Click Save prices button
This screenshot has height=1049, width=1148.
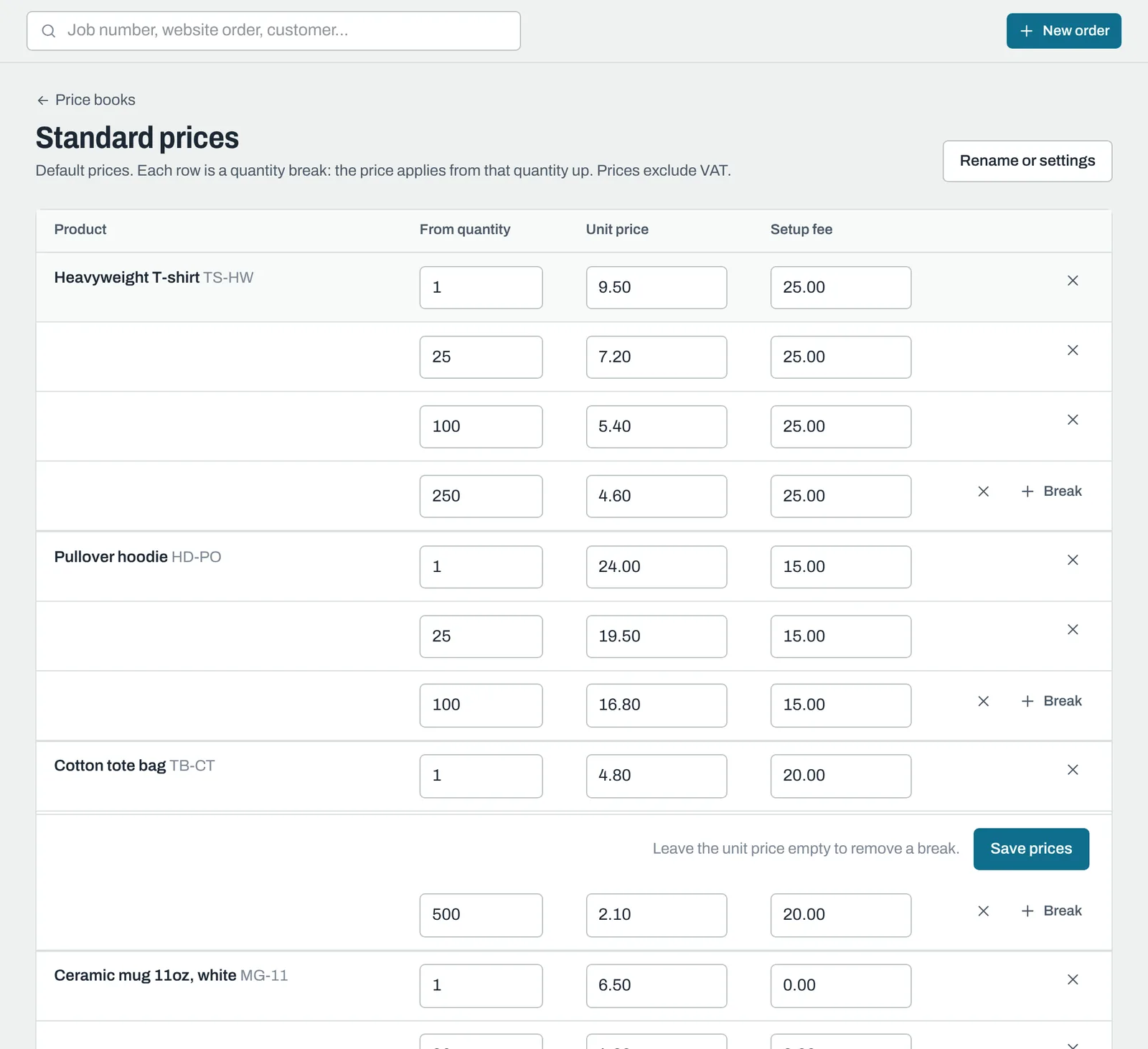tap(1031, 849)
